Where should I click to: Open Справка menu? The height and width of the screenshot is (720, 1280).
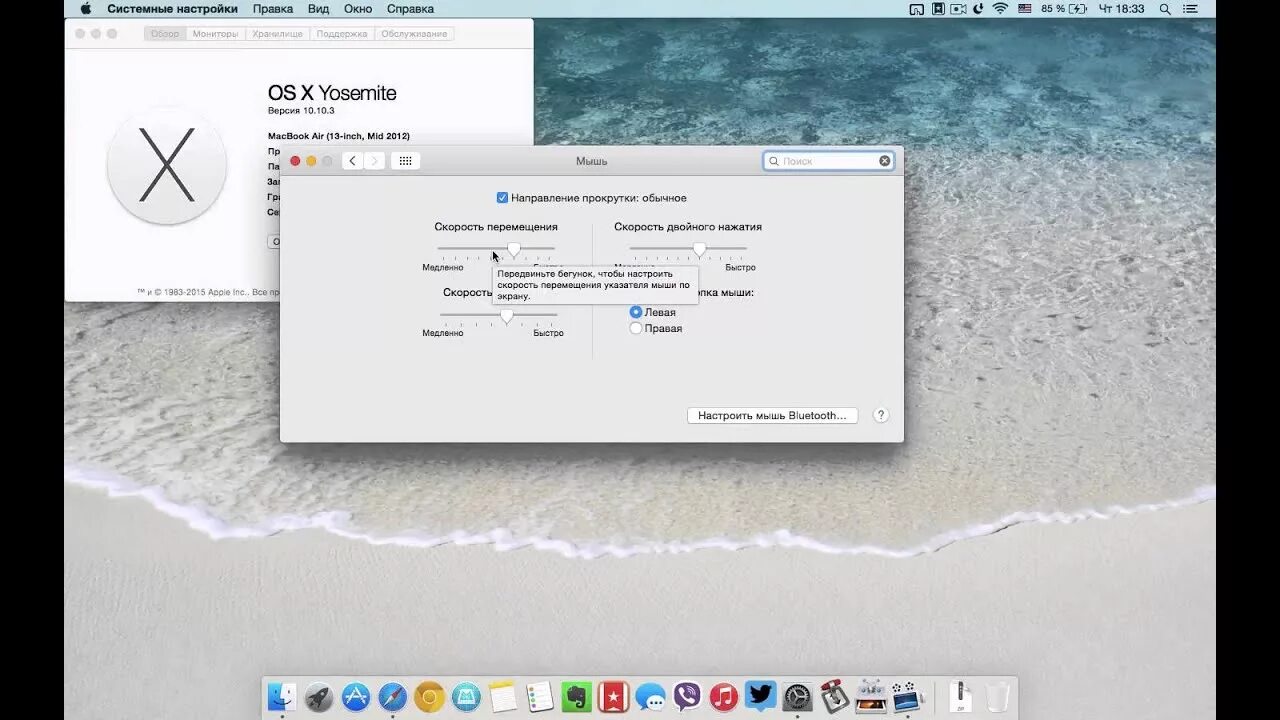point(410,9)
